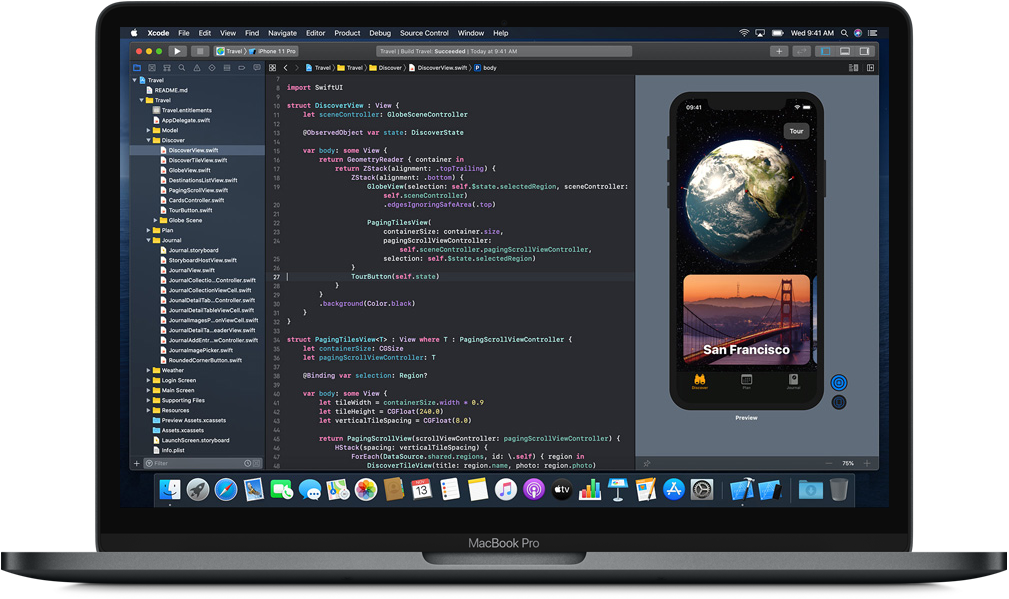Toggle the debug area panel
This screenshot has width=1009, height=599.
click(x=846, y=51)
